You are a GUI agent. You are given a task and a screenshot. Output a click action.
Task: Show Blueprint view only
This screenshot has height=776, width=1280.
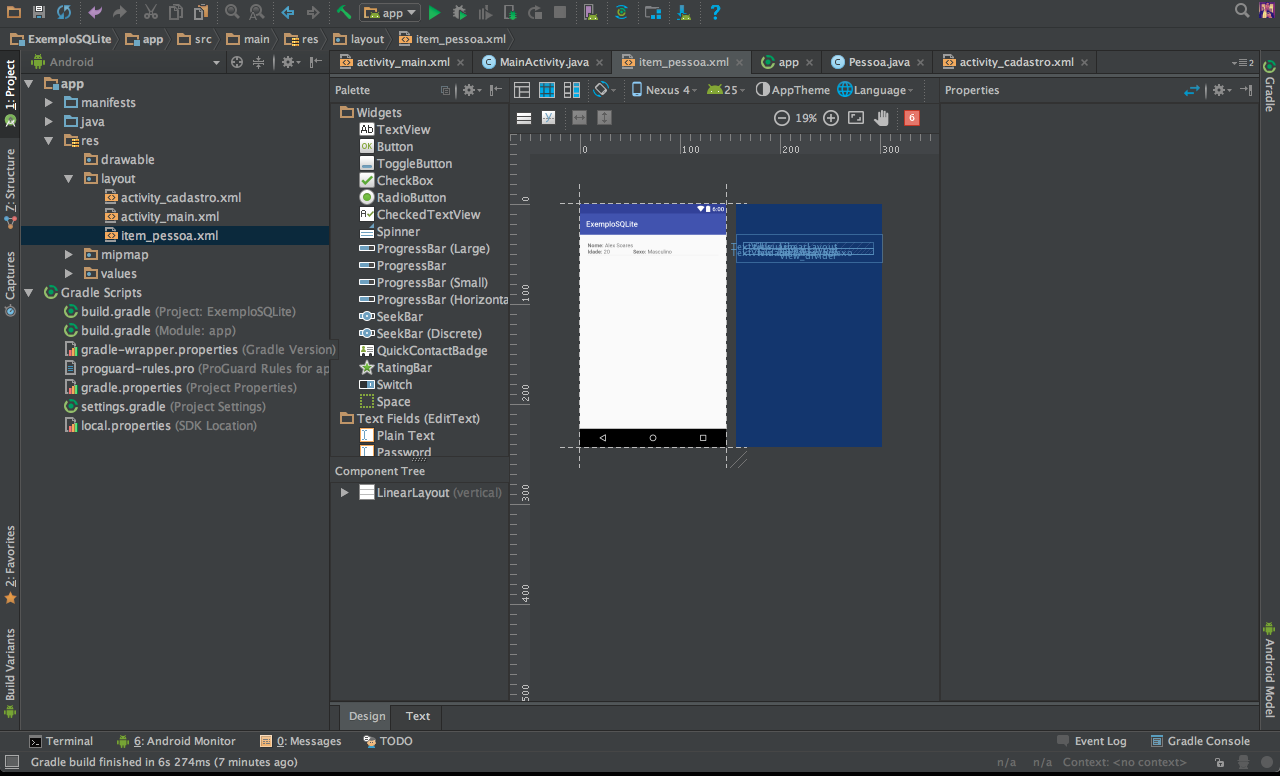click(x=547, y=90)
